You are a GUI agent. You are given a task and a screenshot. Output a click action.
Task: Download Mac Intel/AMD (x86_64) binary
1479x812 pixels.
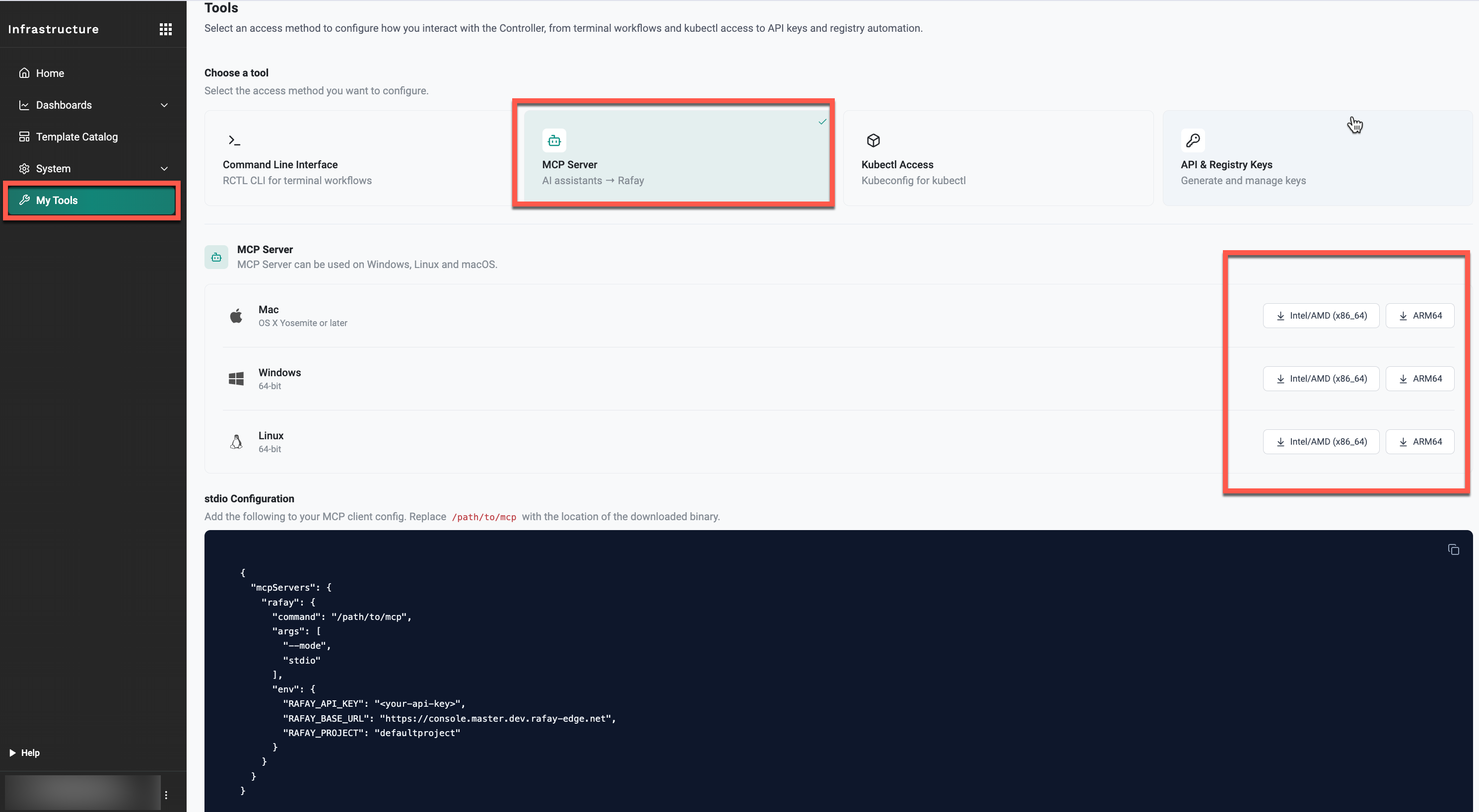pyautogui.click(x=1321, y=315)
